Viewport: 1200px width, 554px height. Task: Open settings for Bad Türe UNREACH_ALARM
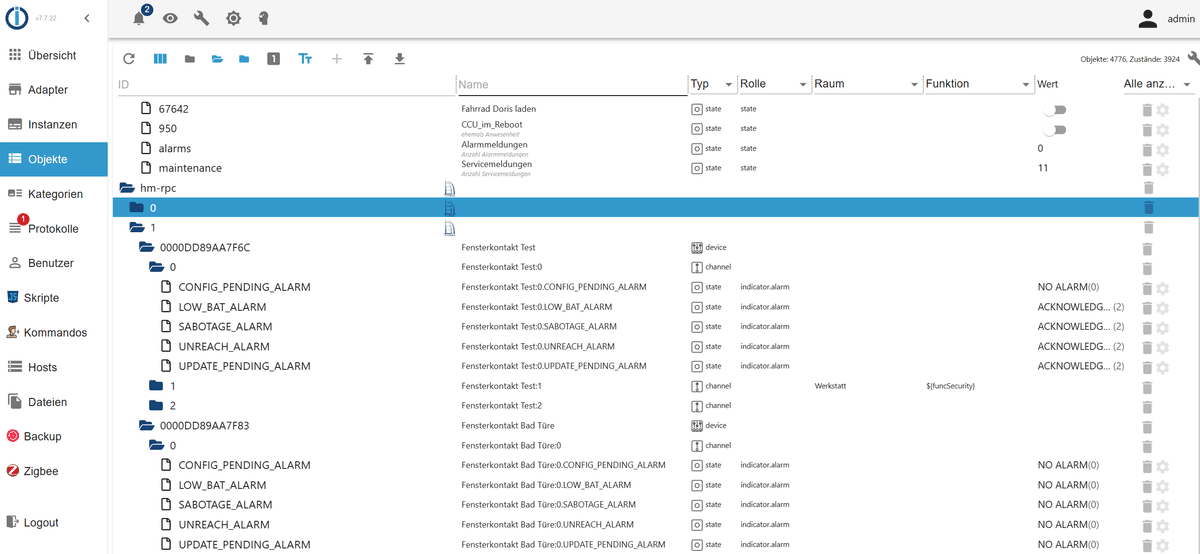pos(1163,525)
